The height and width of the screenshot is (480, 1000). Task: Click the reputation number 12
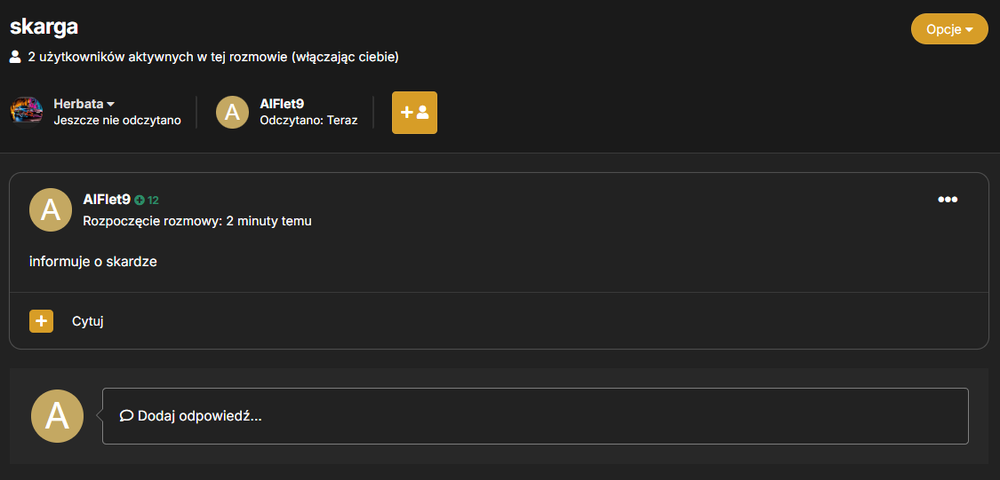tap(153, 200)
